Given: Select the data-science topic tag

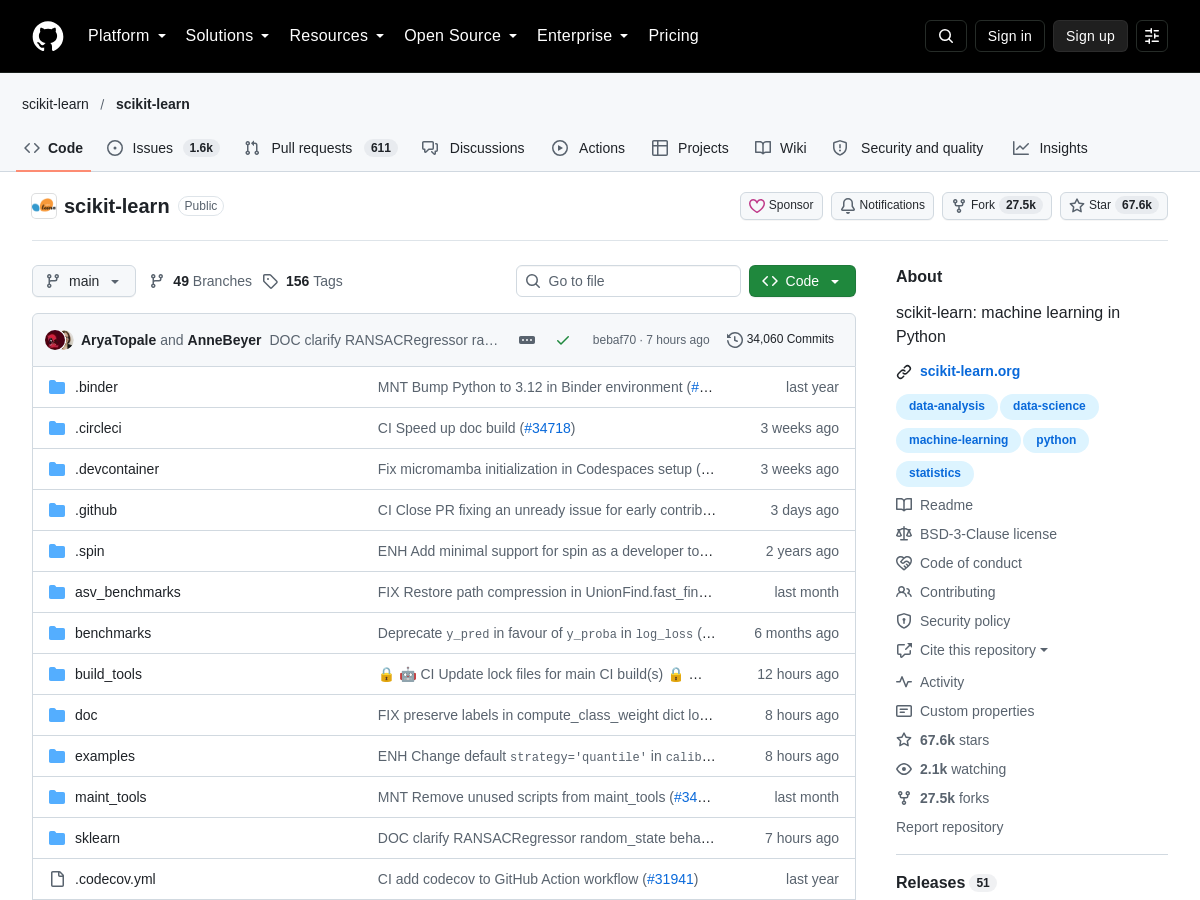Looking at the screenshot, I should coord(1049,406).
